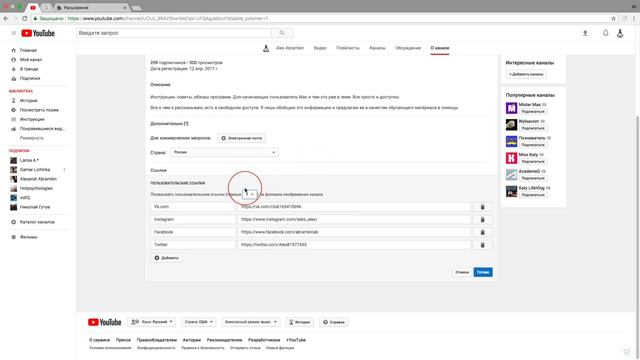Switch to Обсуждение channel tab
640x360 pixels.
click(408, 48)
